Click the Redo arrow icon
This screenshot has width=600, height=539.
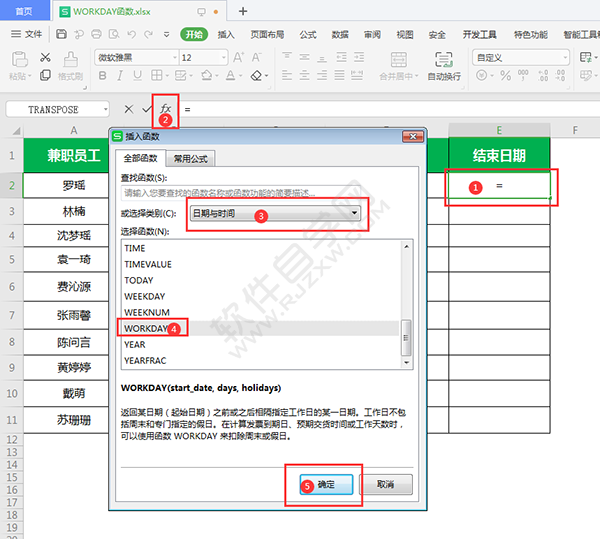pyautogui.click(x=148, y=34)
